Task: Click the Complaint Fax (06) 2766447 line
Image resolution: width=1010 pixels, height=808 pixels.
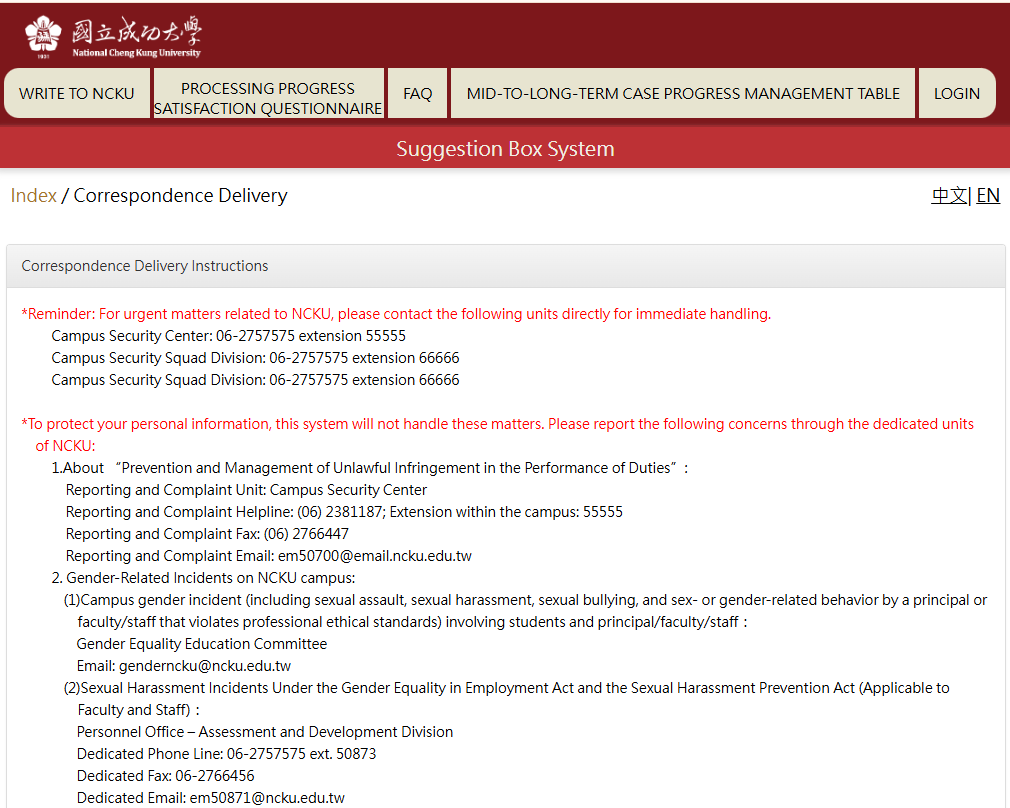Action: (207, 534)
